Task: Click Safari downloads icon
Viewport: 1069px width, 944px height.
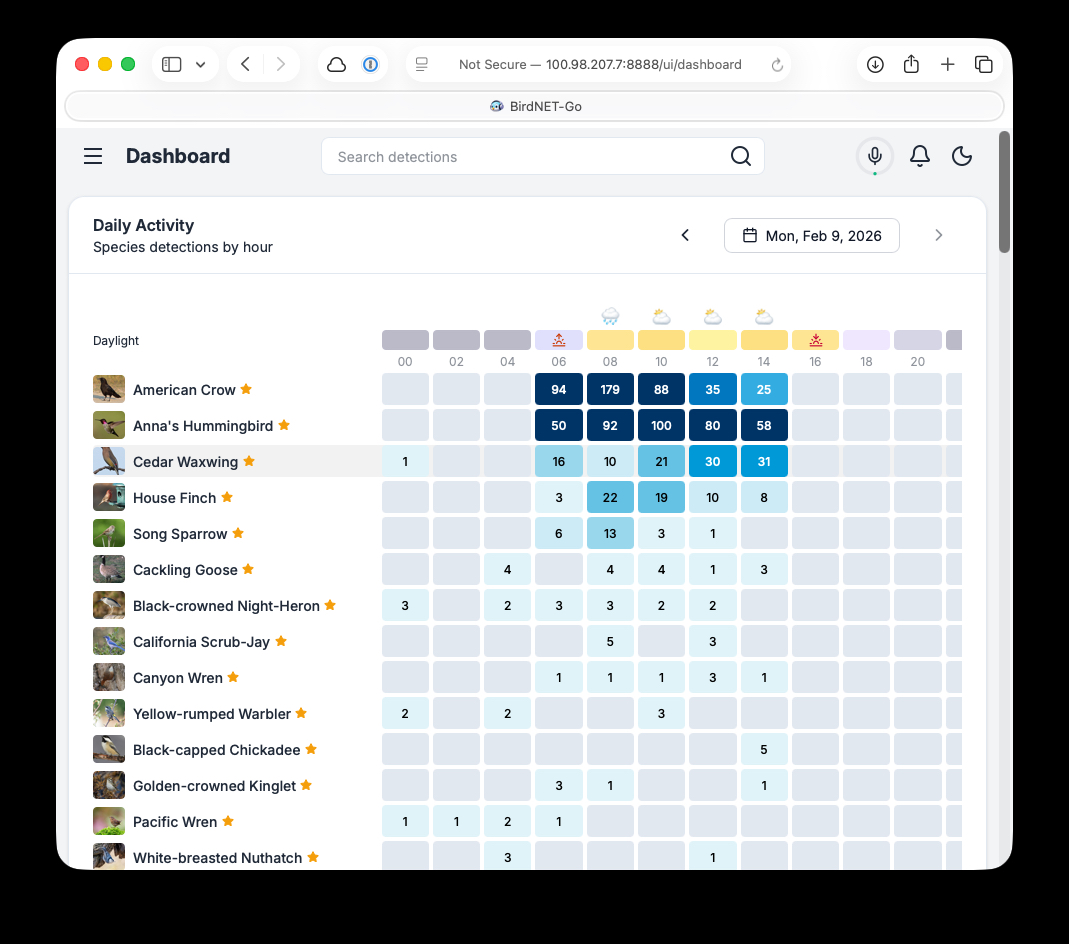Action: click(x=875, y=65)
